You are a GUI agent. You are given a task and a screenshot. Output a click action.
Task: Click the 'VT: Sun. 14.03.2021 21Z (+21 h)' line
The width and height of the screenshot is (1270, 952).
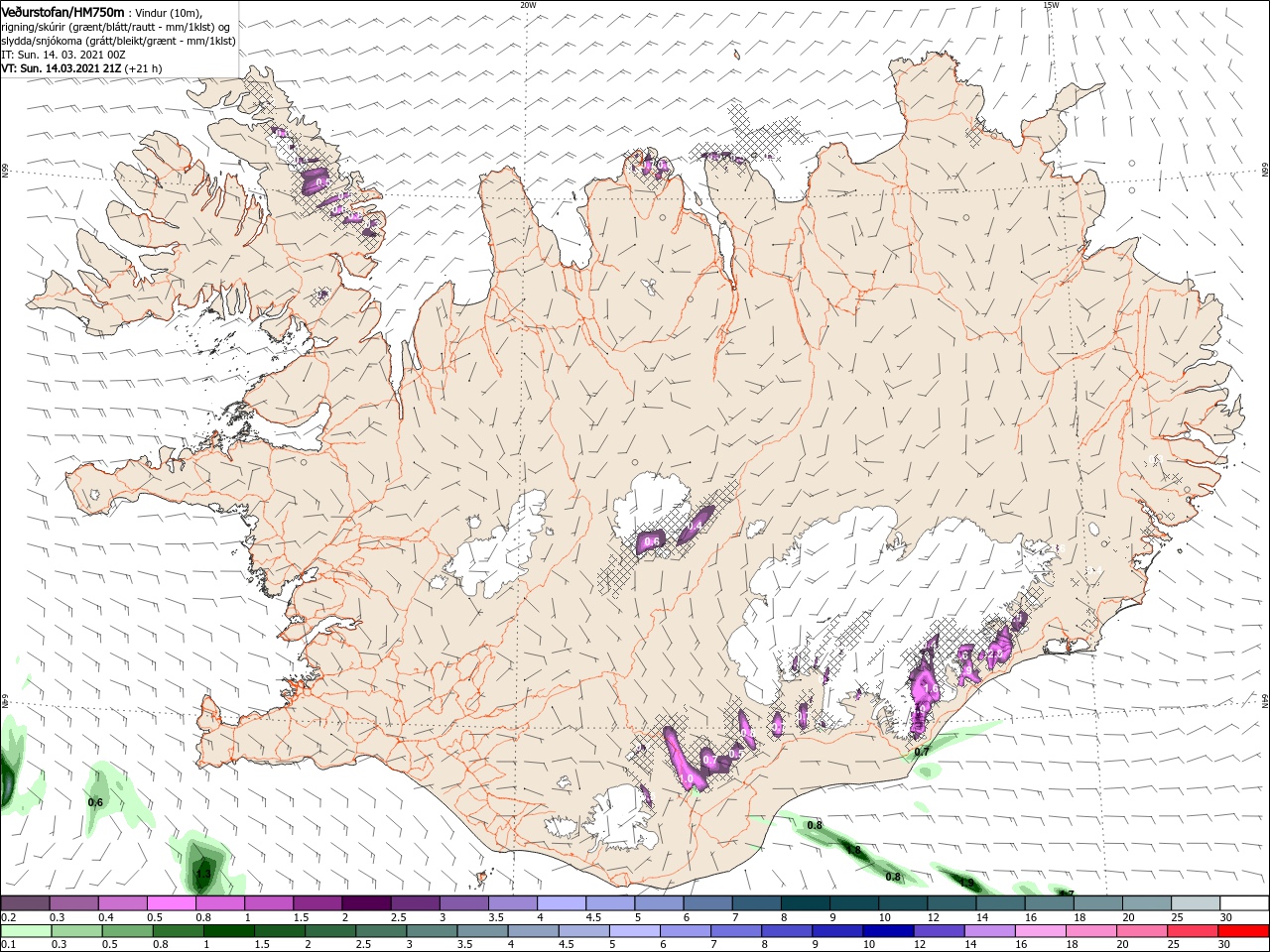(81, 68)
